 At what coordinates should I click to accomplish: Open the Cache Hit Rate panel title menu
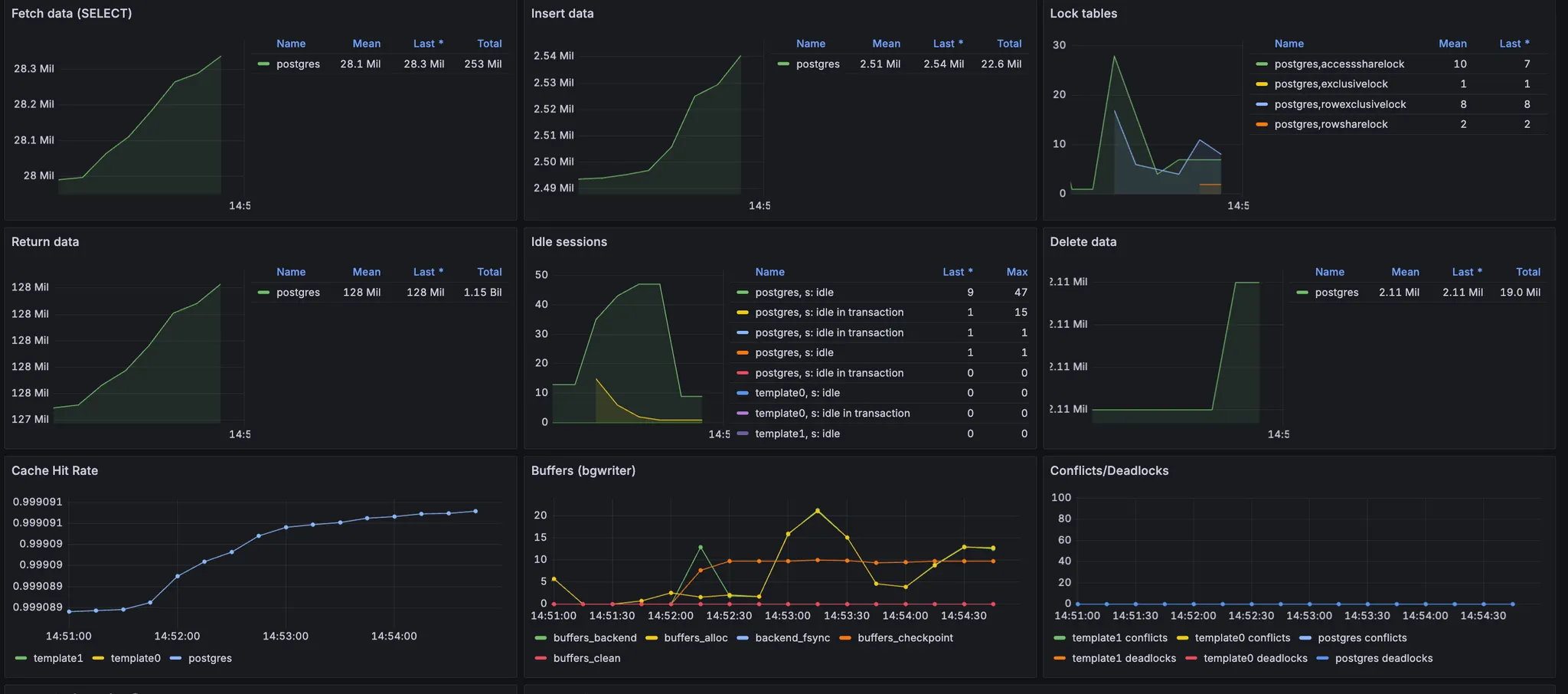point(54,470)
